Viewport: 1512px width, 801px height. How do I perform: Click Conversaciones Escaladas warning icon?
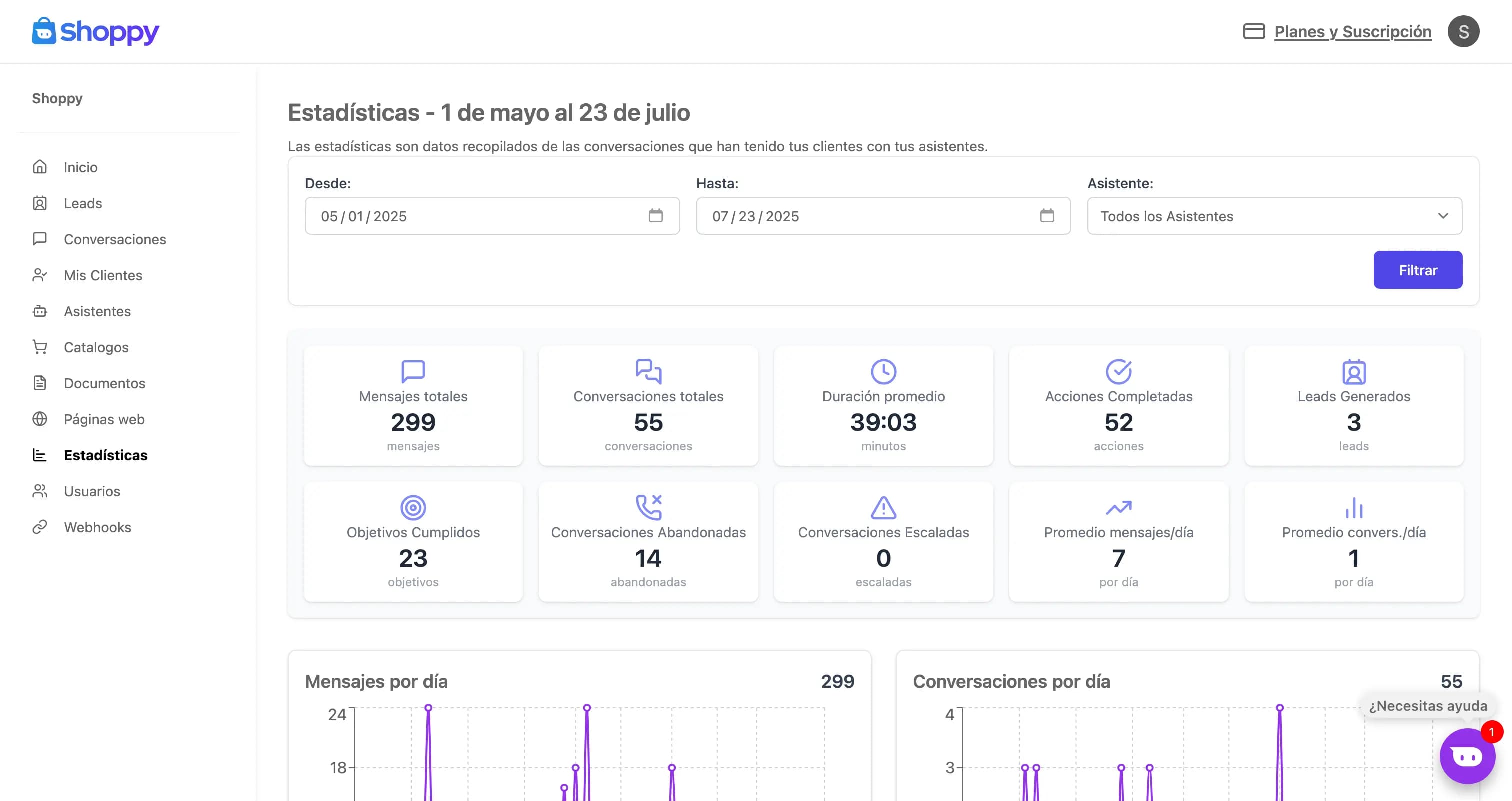[x=883, y=507]
